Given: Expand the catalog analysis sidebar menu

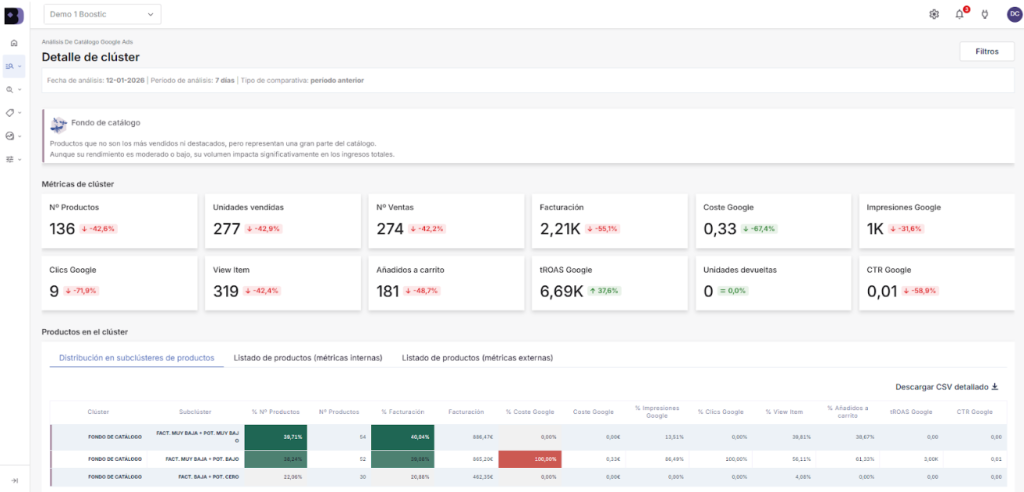Looking at the screenshot, I should click(x=13, y=66).
